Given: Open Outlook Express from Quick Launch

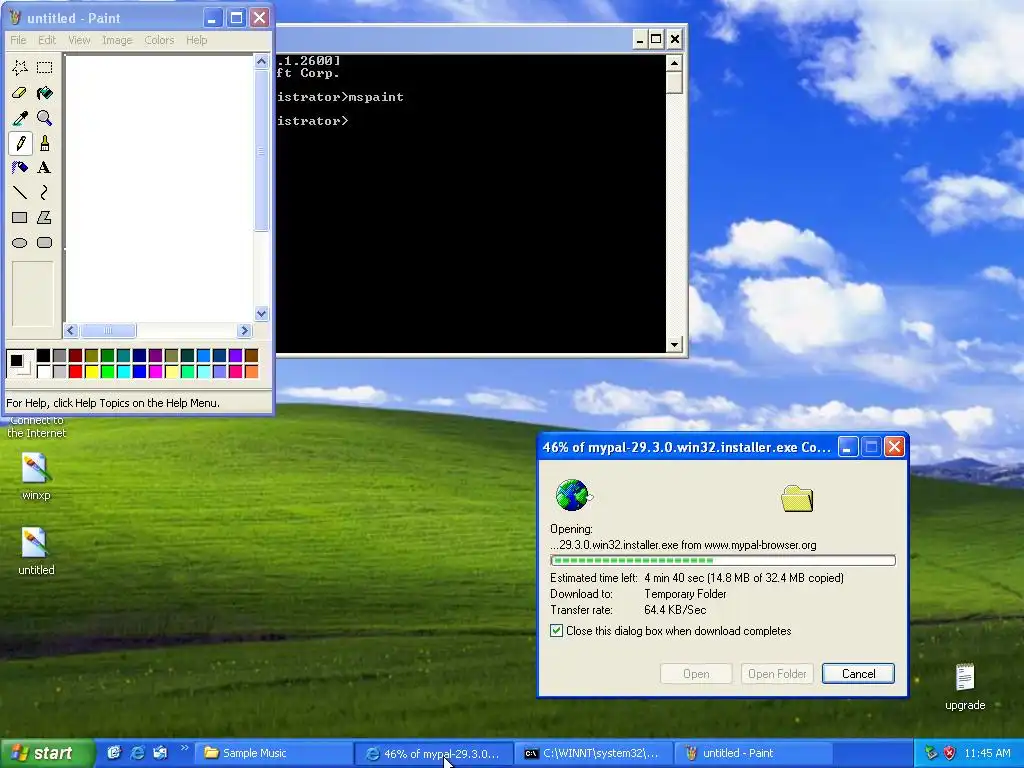Looking at the screenshot, I should [x=160, y=753].
